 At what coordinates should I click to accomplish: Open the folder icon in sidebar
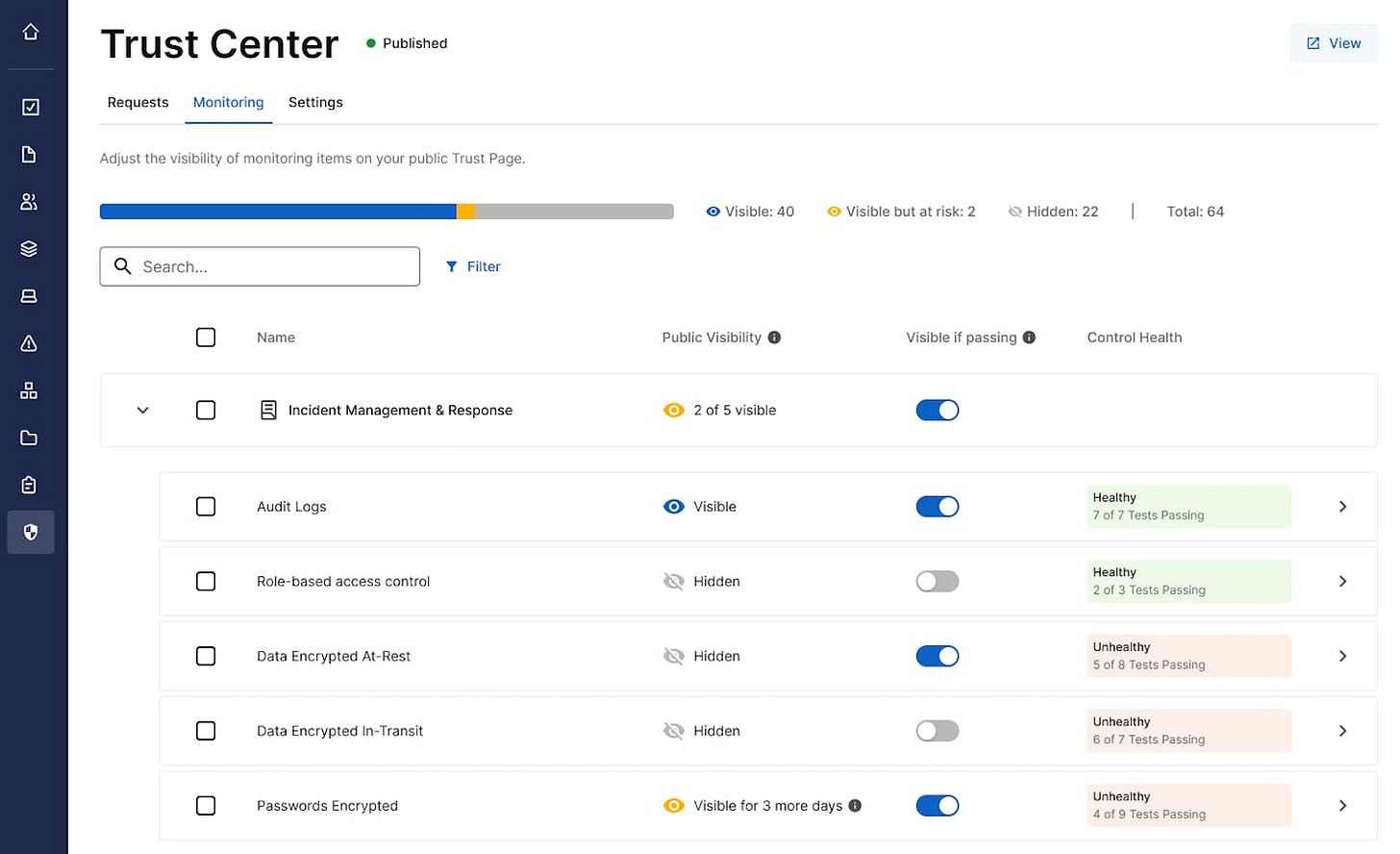[30, 438]
